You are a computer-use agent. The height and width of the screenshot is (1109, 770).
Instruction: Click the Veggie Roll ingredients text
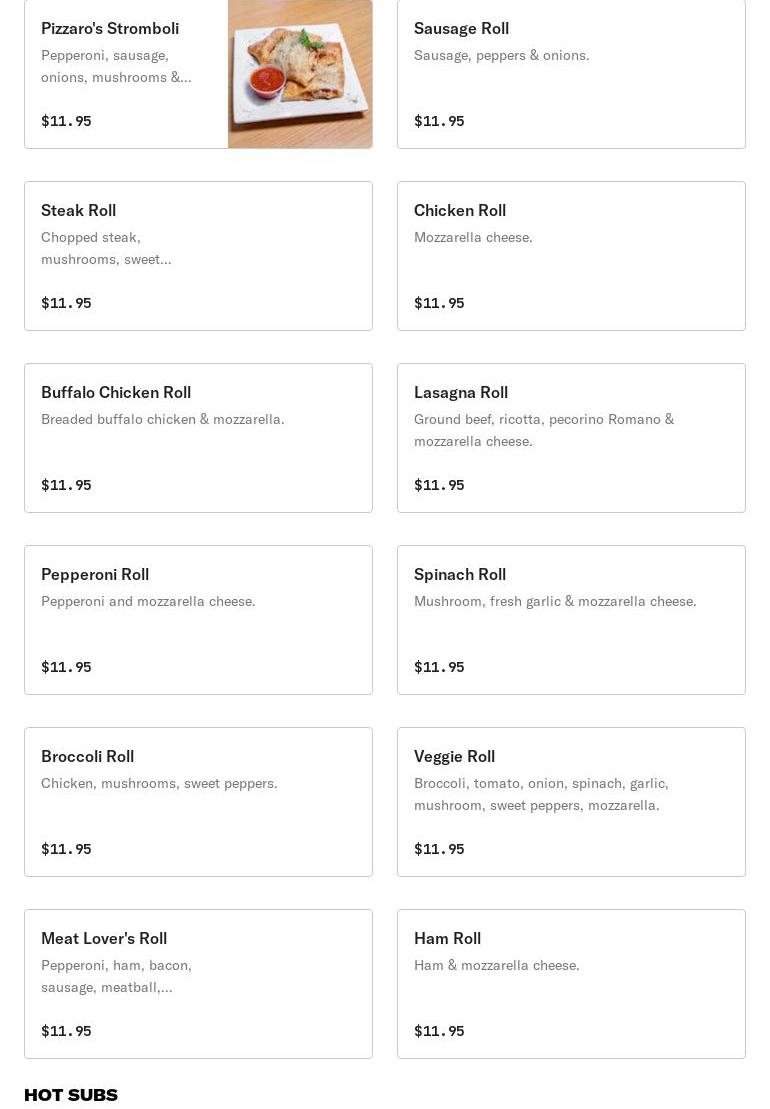[x=541, y=794]
